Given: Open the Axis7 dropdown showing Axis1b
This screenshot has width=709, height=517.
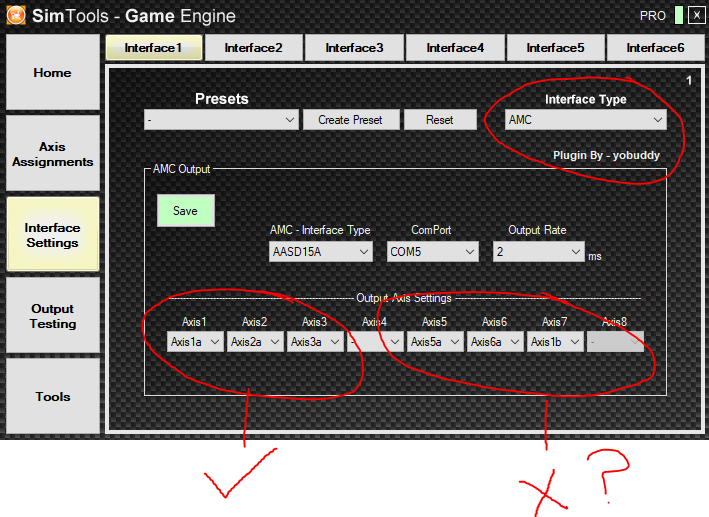Looking at the screenshot, I should coord(555,342).
